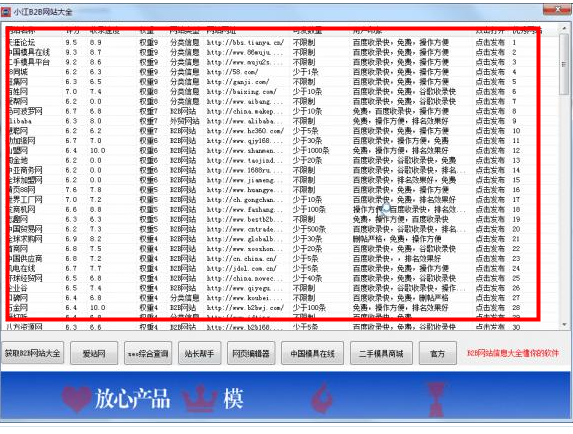The height and width of the screenshot is (434, 573).
Task: Click the http://jdol.com.cn/ URL cell
Action: click(x=242, y=269)
